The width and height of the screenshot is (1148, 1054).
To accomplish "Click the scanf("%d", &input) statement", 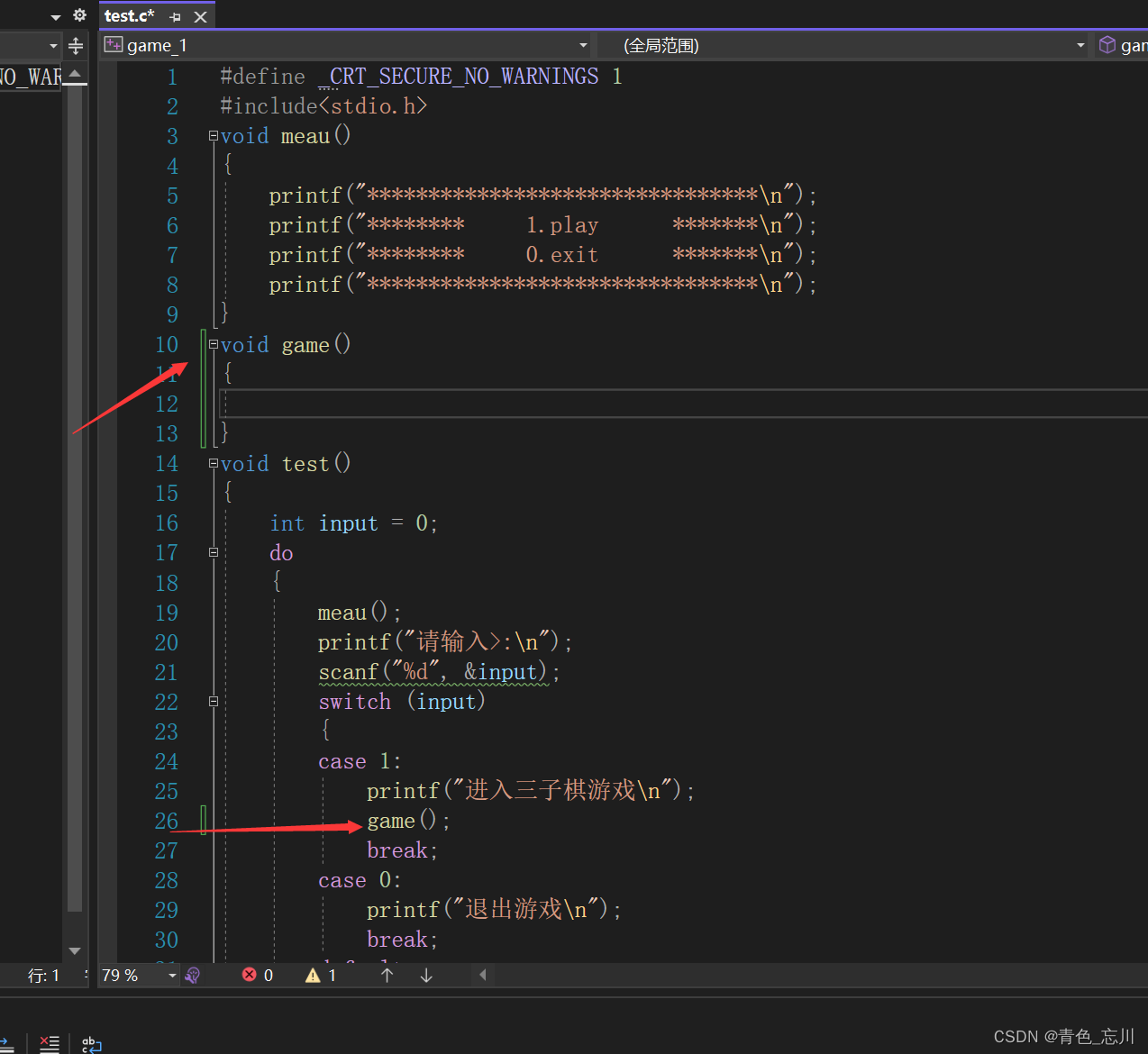I will coord(439,671).
